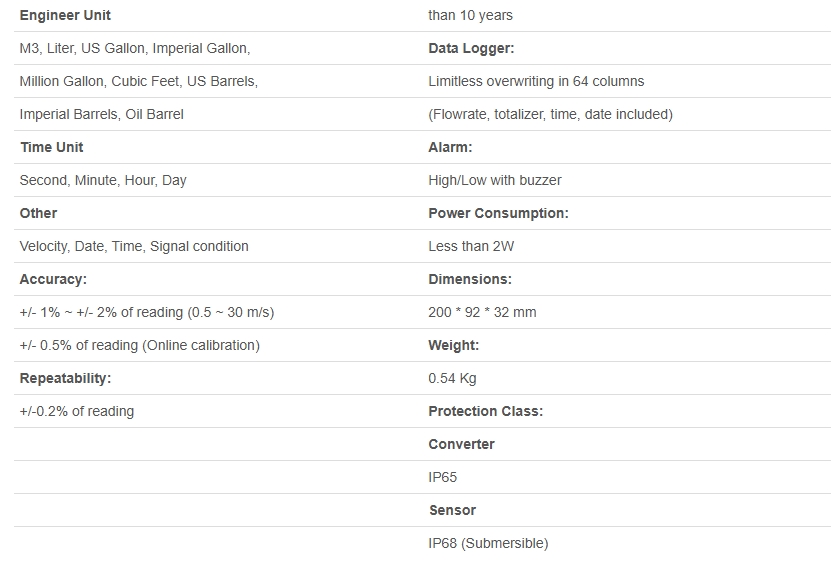Click the Time Unit heading

(x=52, y=147)
